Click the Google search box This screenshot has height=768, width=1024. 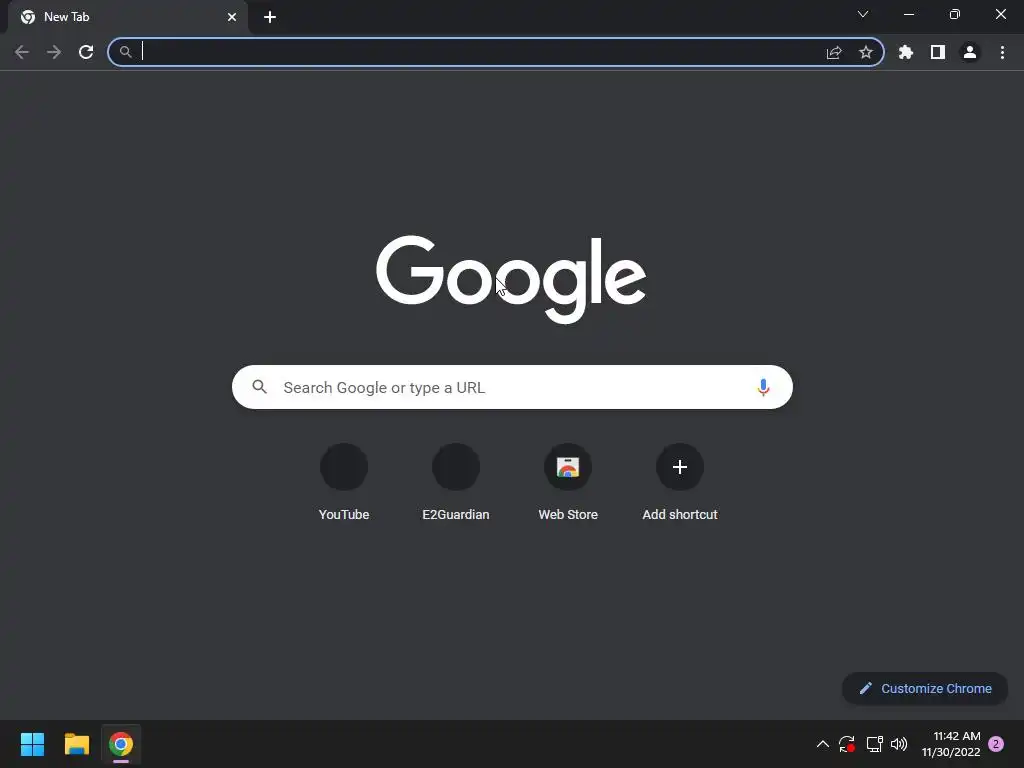click(x=512, y=387)
